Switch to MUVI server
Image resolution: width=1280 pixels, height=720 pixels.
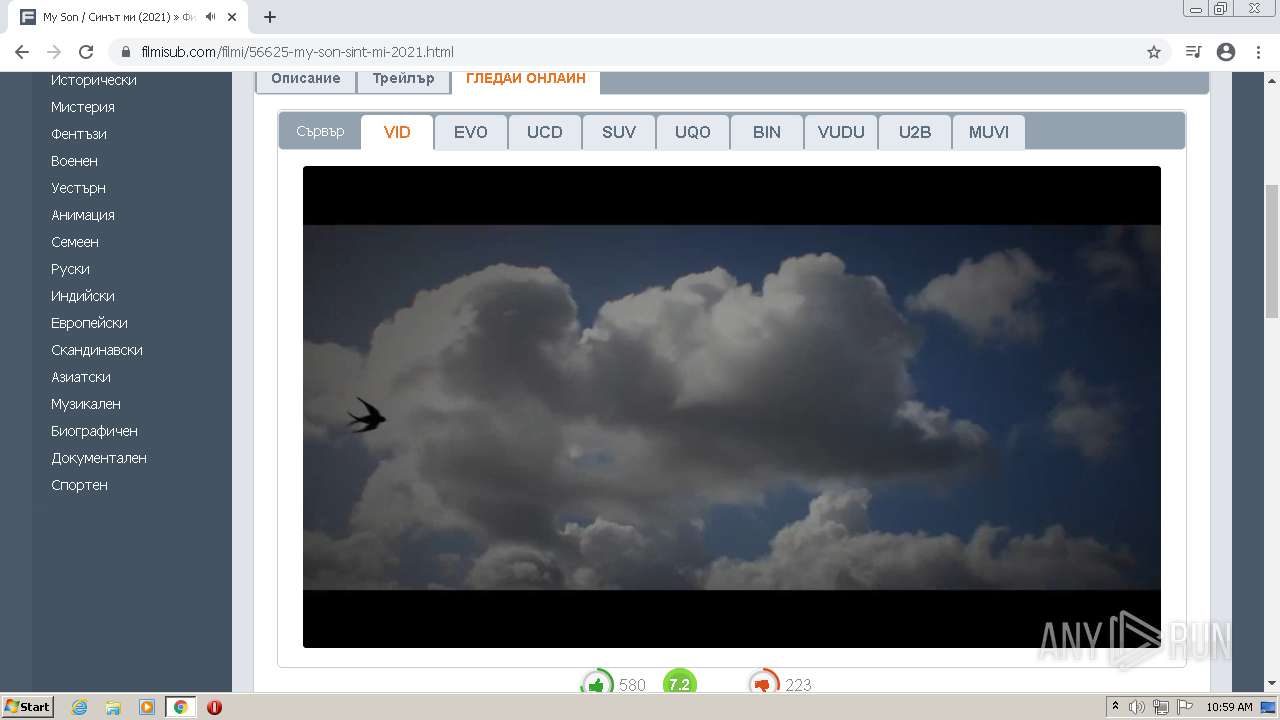click(x=989, y=132)
